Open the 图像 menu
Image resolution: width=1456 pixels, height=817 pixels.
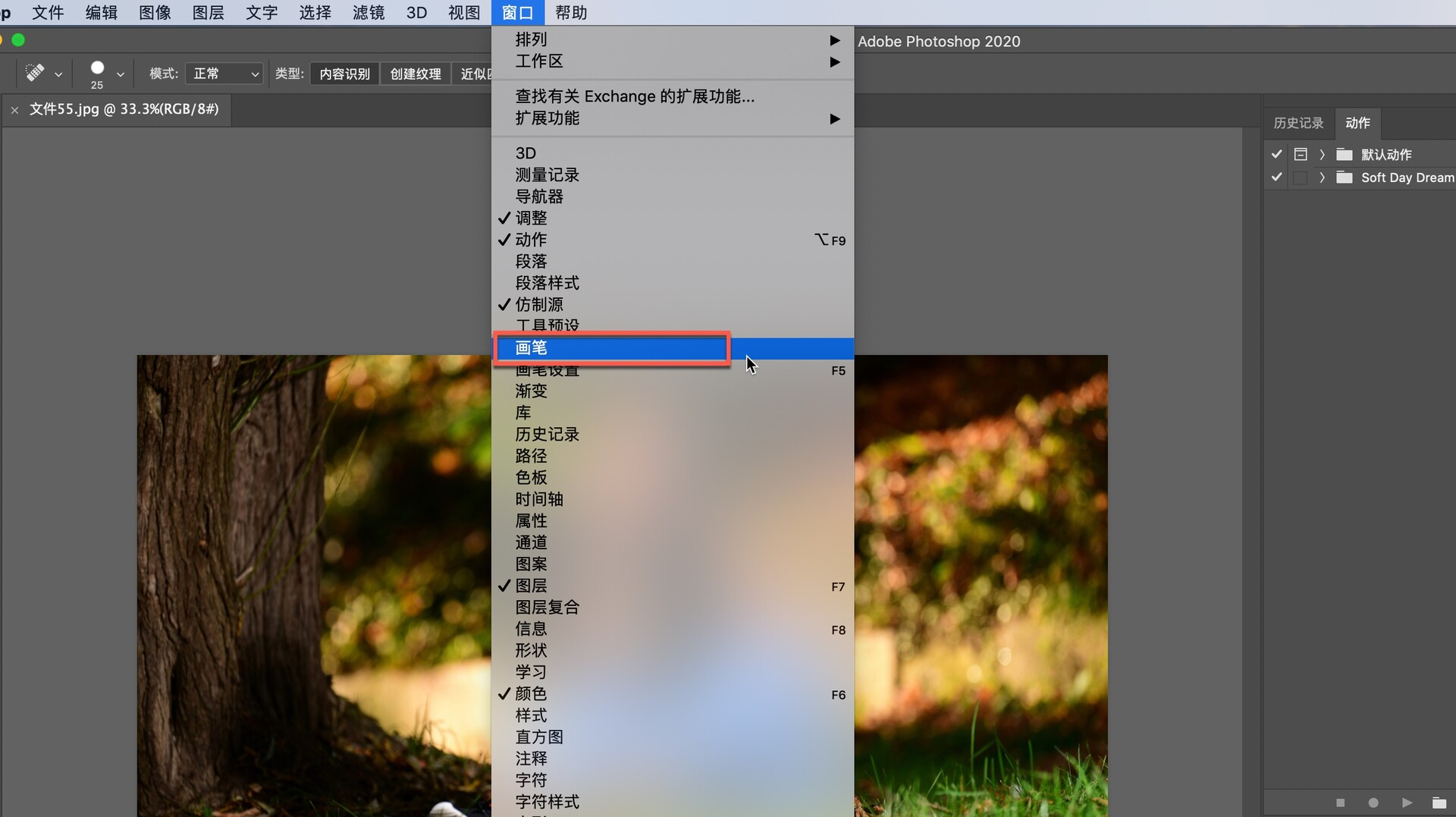pyautogui.click(x=155, y=13)
